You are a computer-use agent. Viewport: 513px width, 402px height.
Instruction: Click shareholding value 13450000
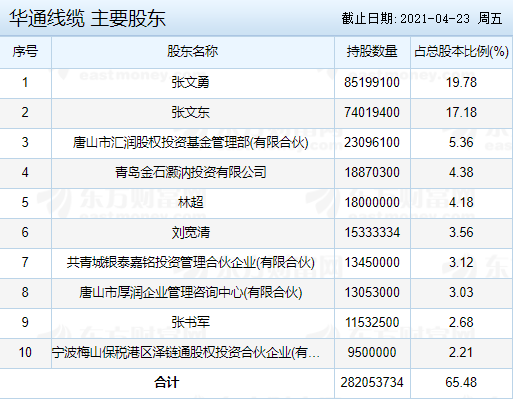[372, 262]
